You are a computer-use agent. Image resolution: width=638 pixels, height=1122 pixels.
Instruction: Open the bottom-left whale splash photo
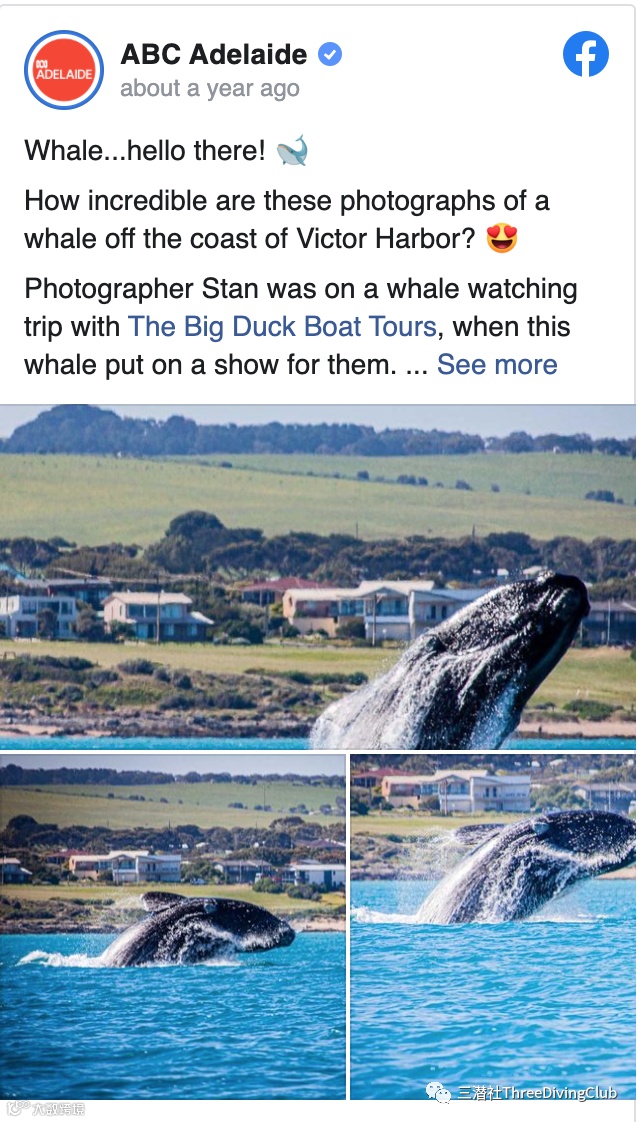pos(172,927)
